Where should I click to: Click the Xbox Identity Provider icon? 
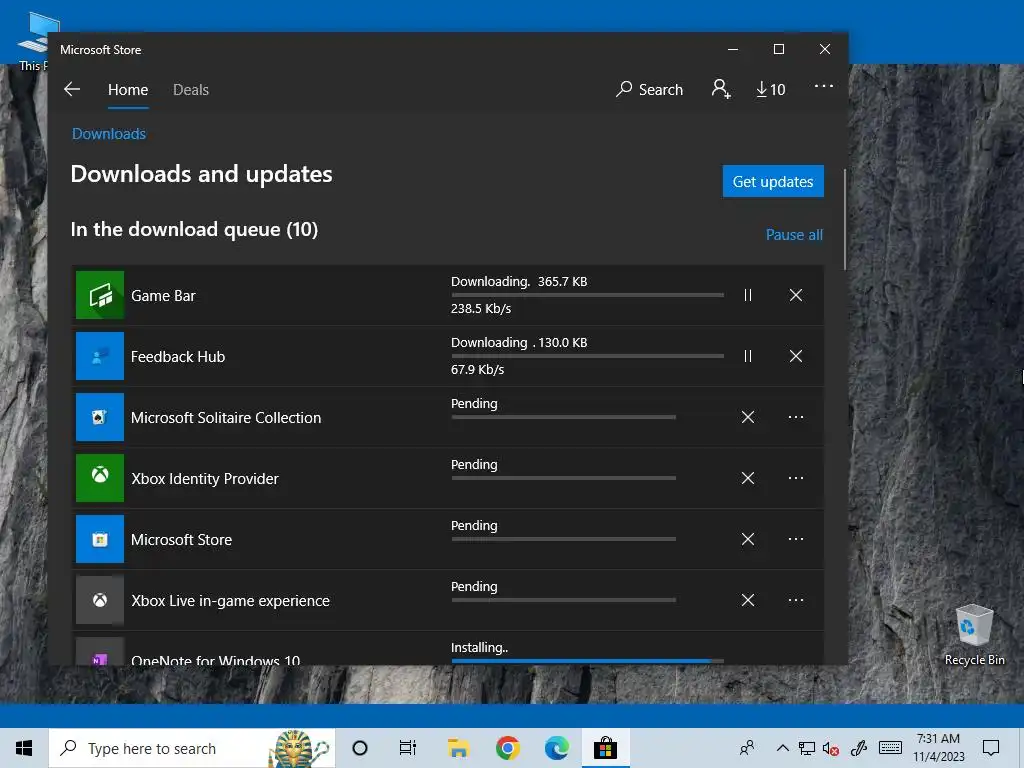click(x=100, y=478)
